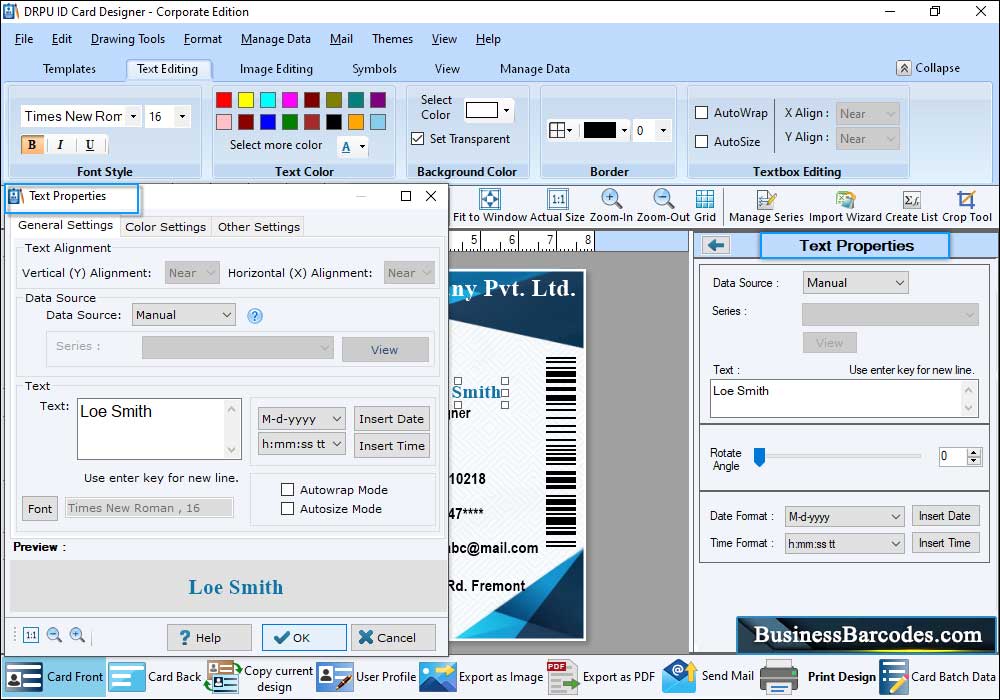The height and width of the screenshot is (700, 1000).
Task: Open text color A dropdown arrow
Action: [x=362, y=147]
